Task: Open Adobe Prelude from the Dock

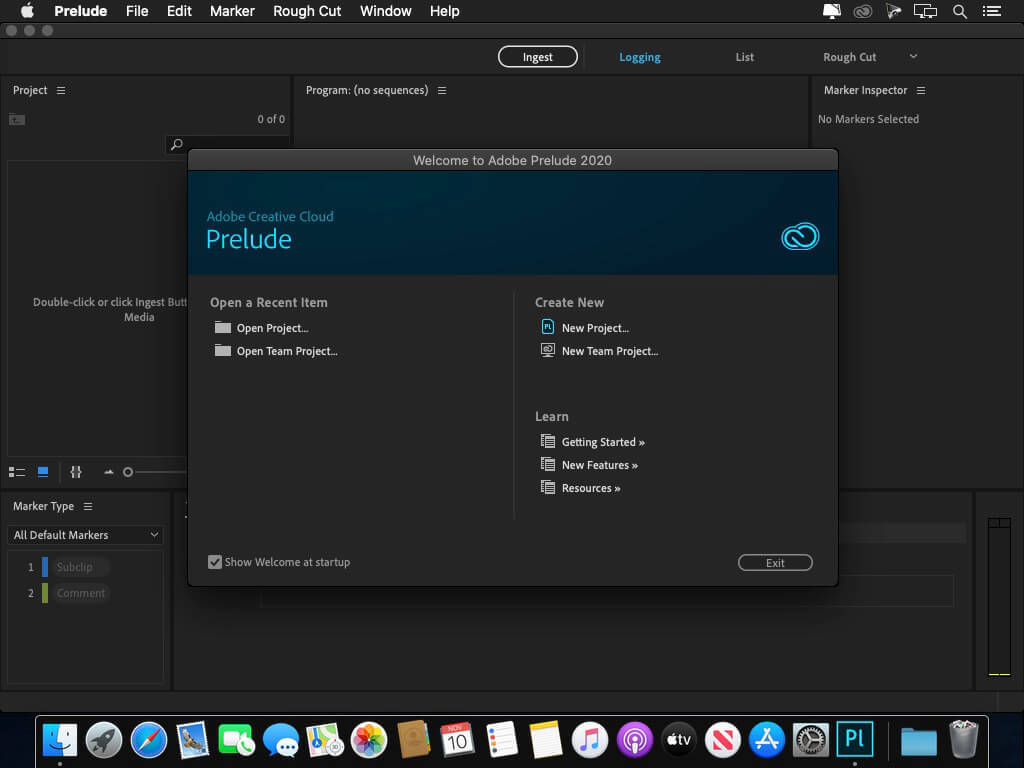Action: point(855,740)
